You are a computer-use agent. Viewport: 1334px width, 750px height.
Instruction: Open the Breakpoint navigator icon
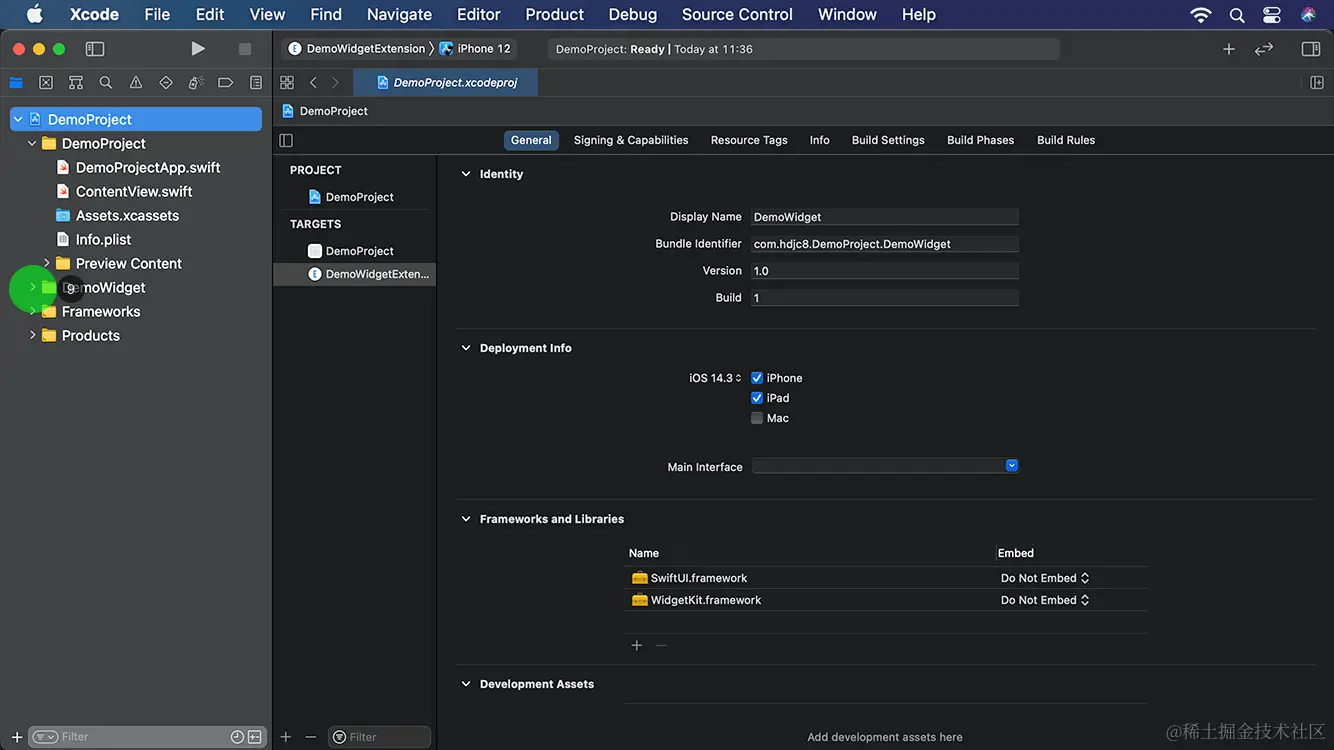226,83
